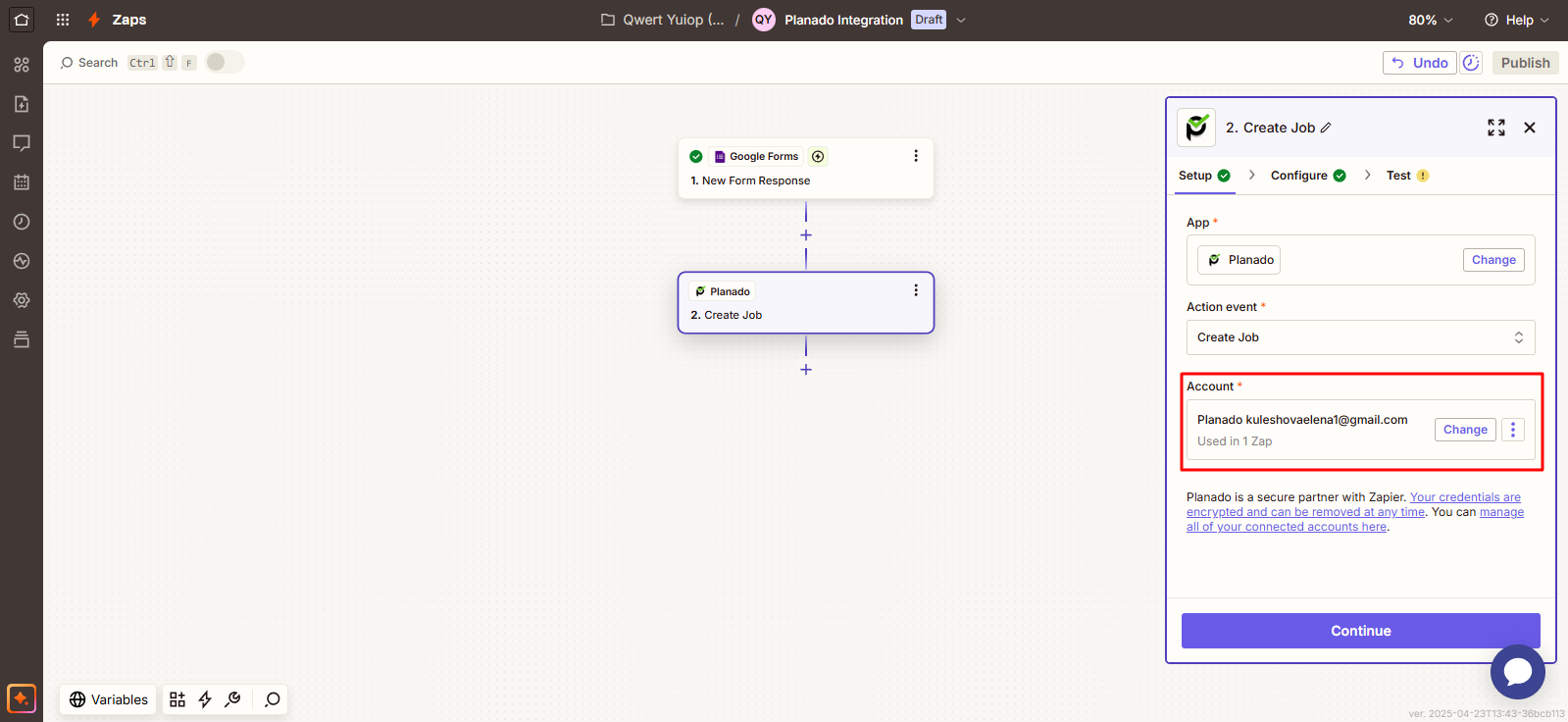Open account three-dot options menu
This screenshot has width=1568, height=722.
1513,430
